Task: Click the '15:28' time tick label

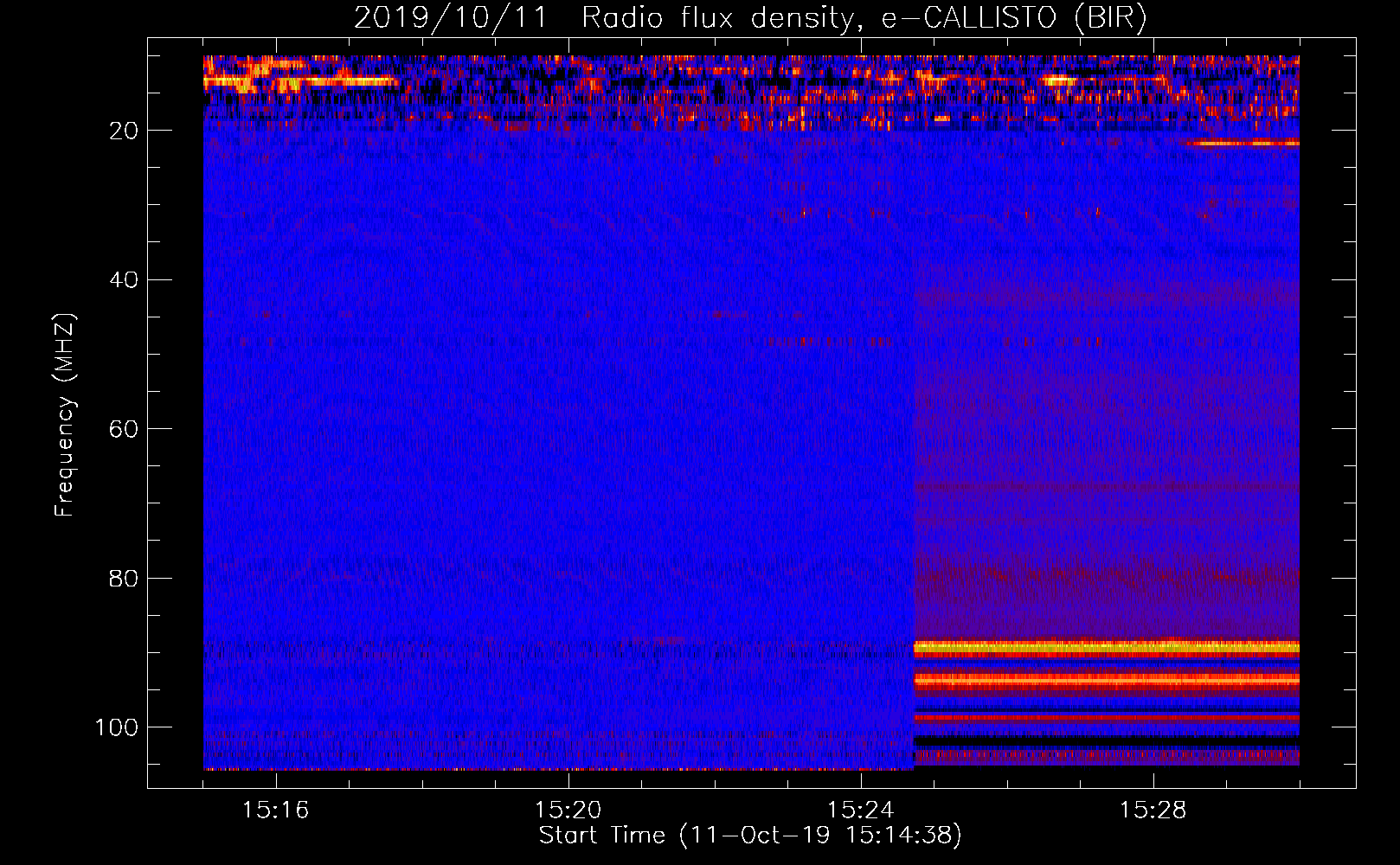Action: [1153, 811]
